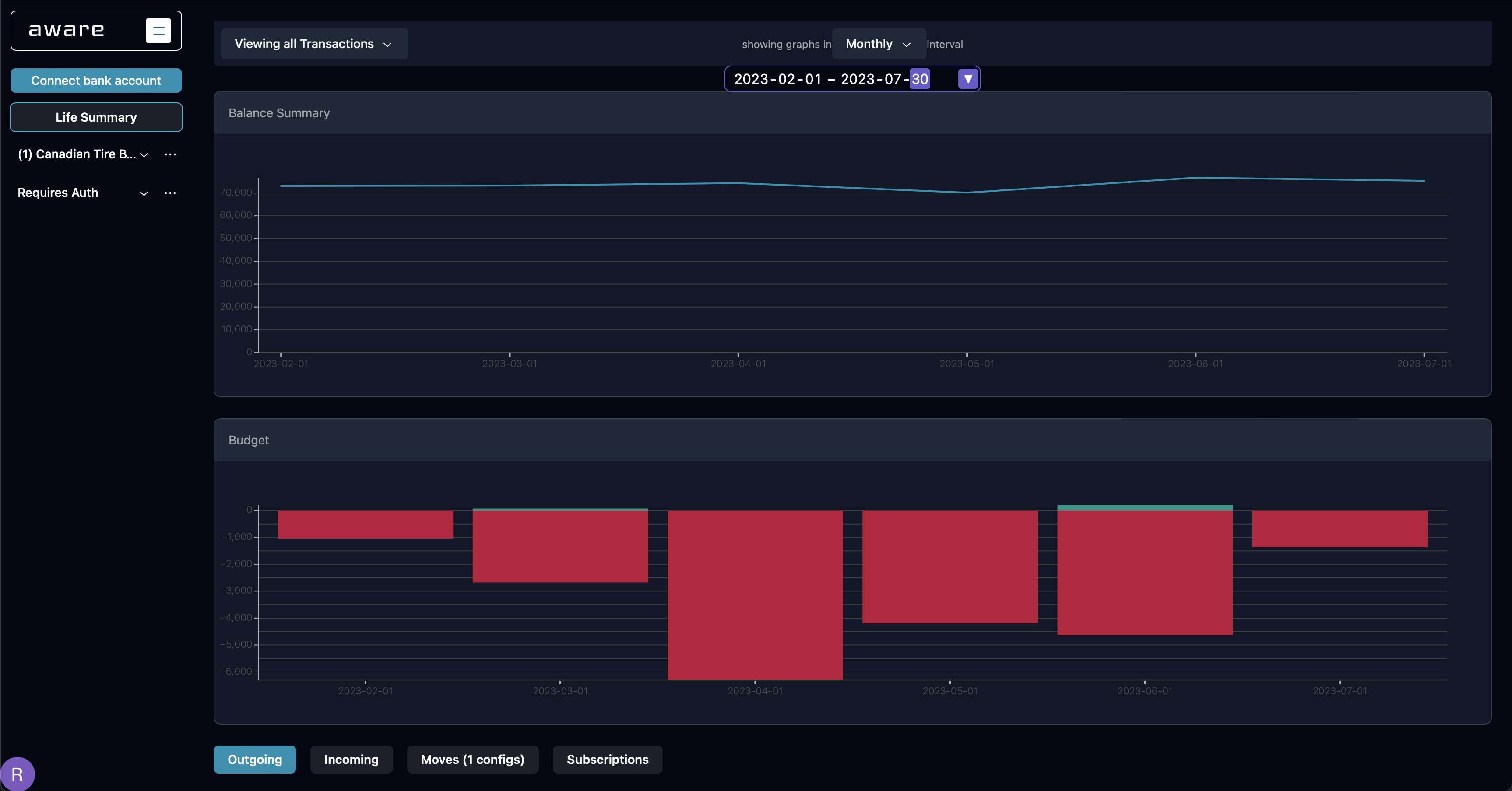The image size is (1512, 791).
Task: Switch to the Outgoing tab
Action: [255, 759]
